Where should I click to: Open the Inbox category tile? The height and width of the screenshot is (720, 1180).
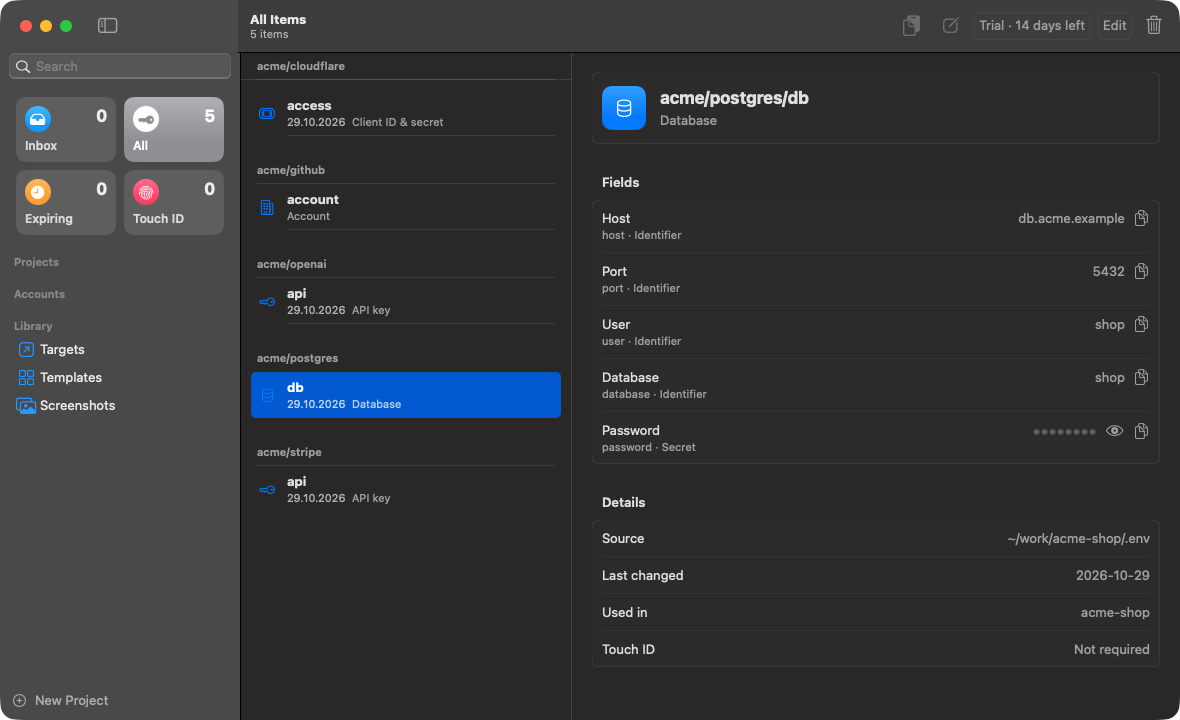pyautogui.click(x=66, y=129)
